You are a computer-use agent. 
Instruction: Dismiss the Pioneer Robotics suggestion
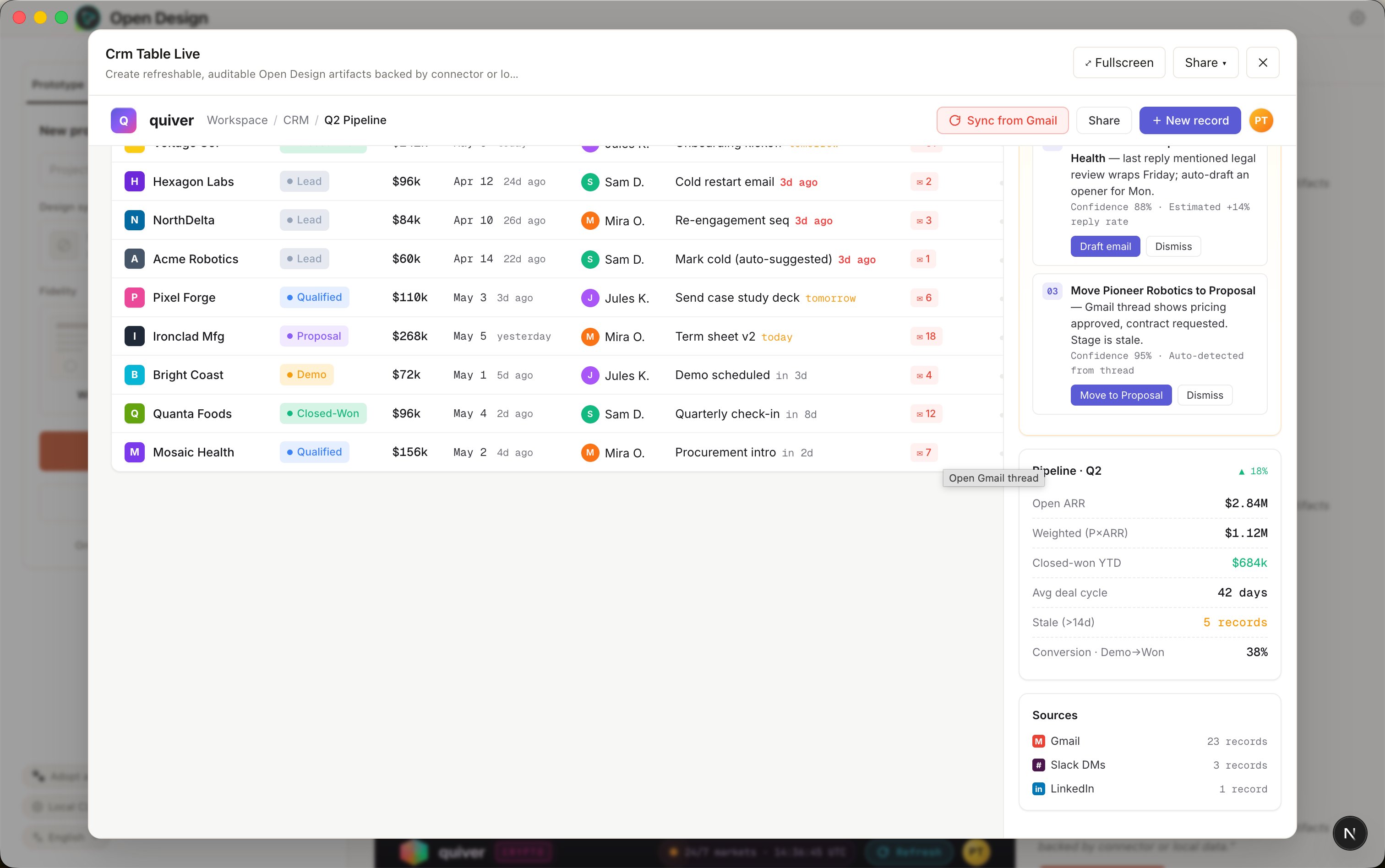[1204, 395]
